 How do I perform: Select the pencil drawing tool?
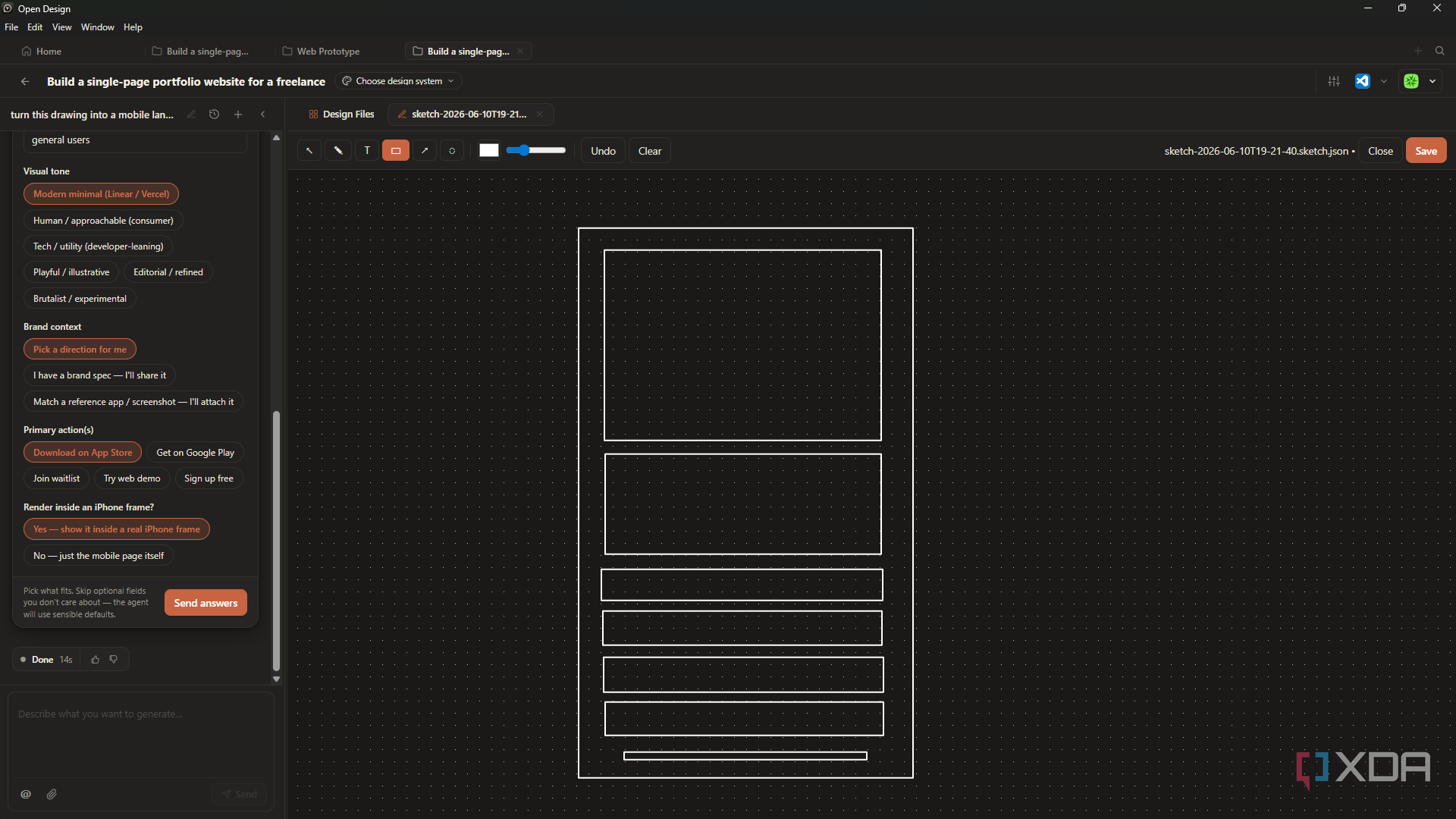(x=338, y=150)
